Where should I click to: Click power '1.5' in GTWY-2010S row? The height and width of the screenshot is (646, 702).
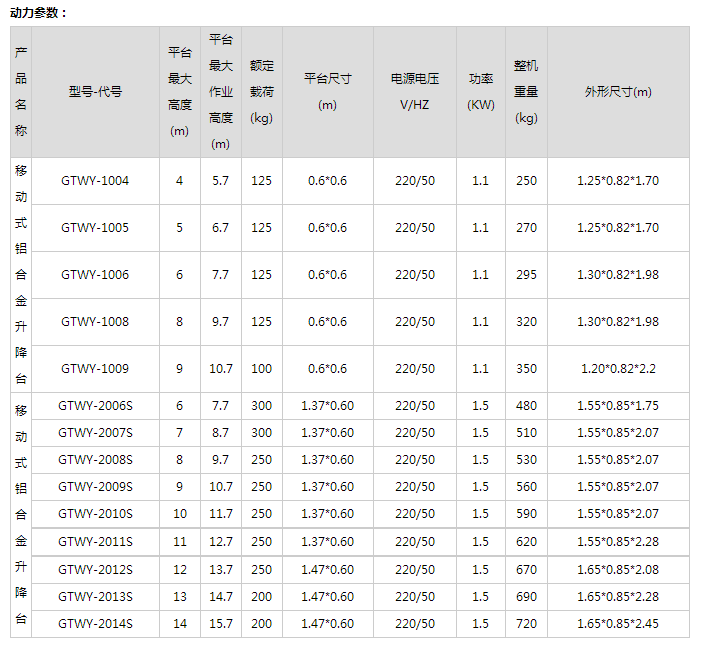click(480, 513)
